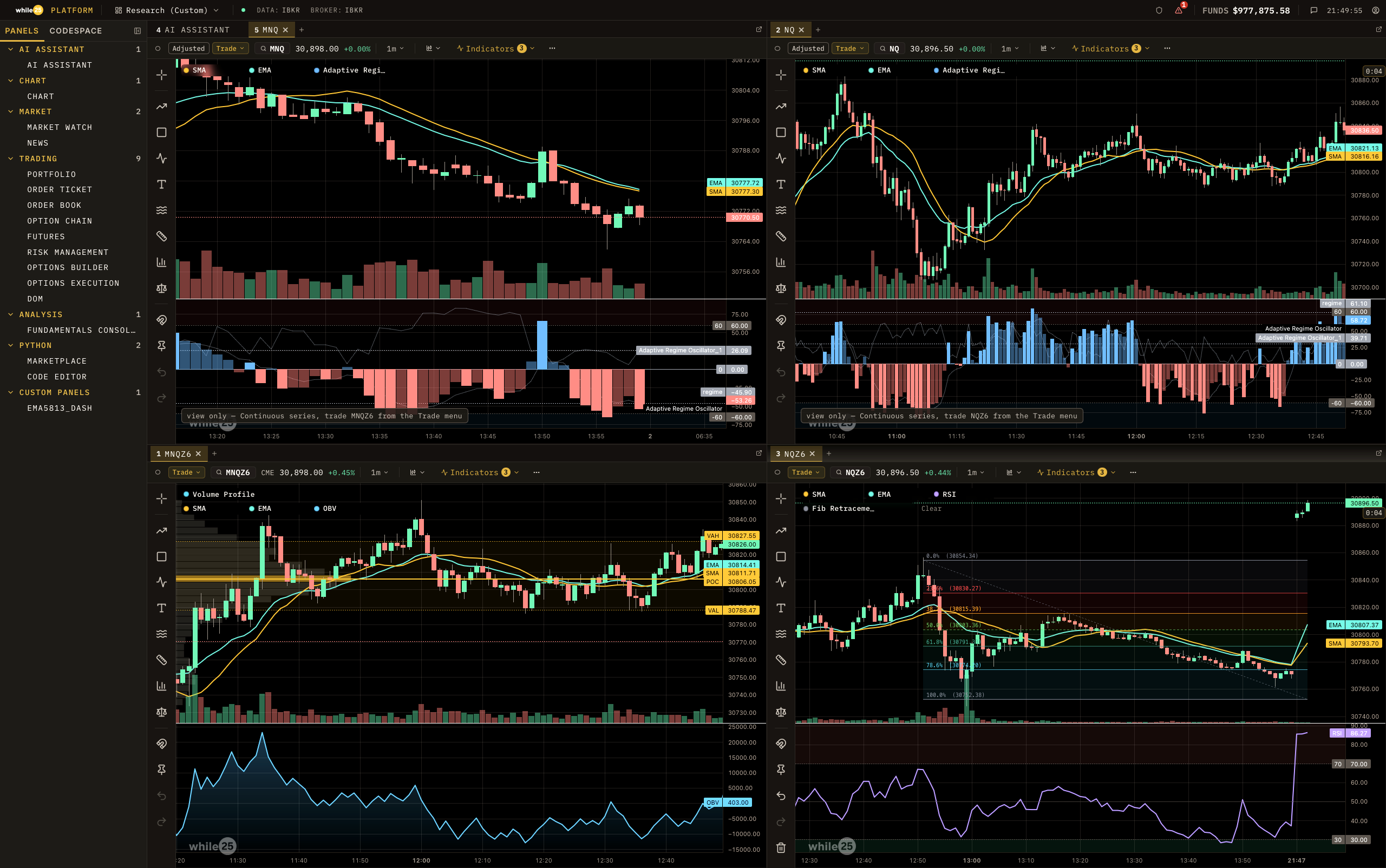The width and height of the screenshot is (1386, 868).
Task: Open the chat messages icon in top bar
Action: (x=1313, y=10)
